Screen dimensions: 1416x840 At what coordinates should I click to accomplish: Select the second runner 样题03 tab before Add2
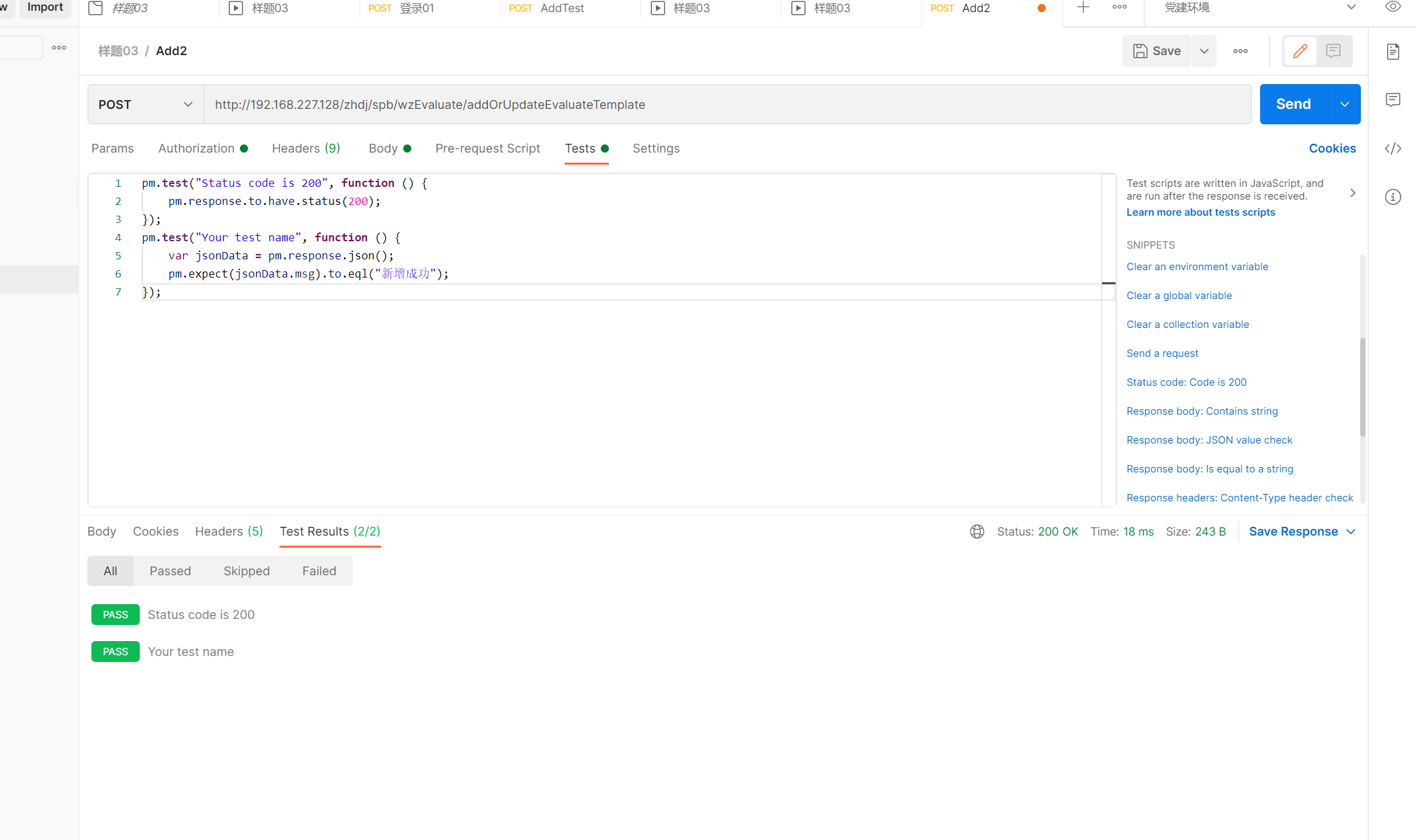click(851, 8)
